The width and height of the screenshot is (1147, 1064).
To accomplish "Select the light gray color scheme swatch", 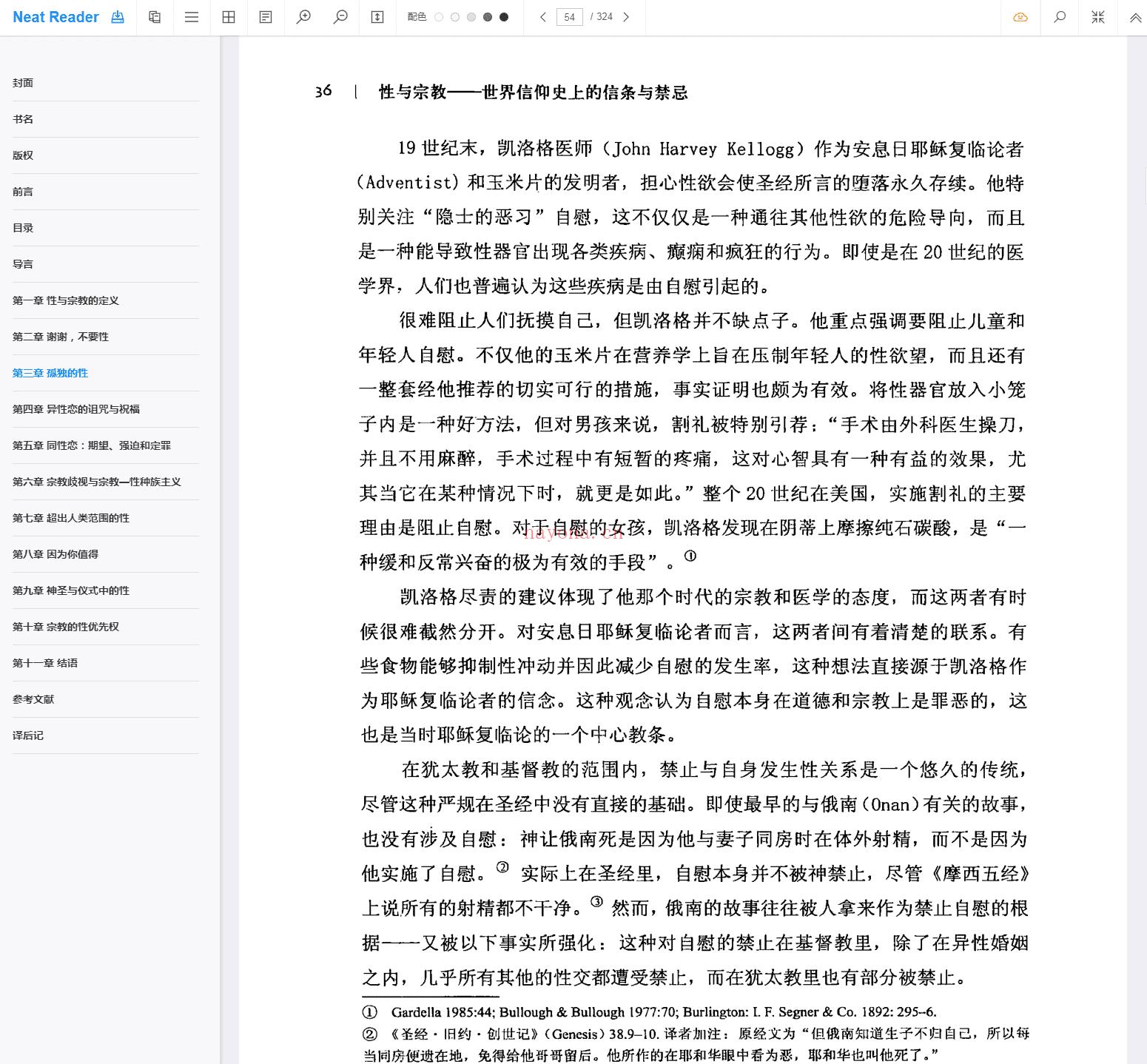I will (x=471, y=17).
